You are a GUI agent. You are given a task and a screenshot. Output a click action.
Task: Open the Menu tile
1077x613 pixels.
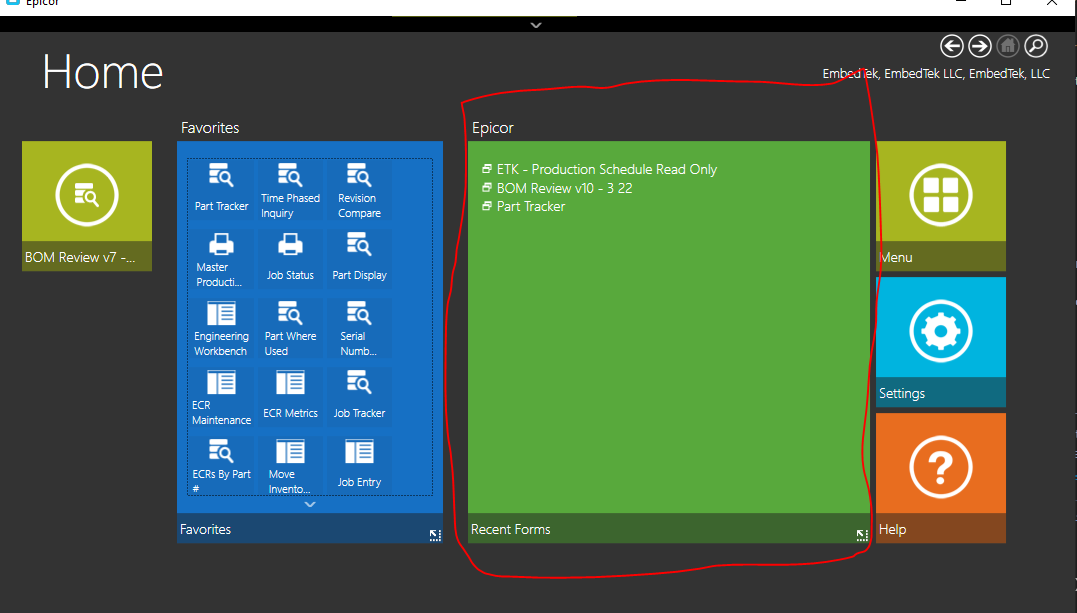tap(940, 205)
